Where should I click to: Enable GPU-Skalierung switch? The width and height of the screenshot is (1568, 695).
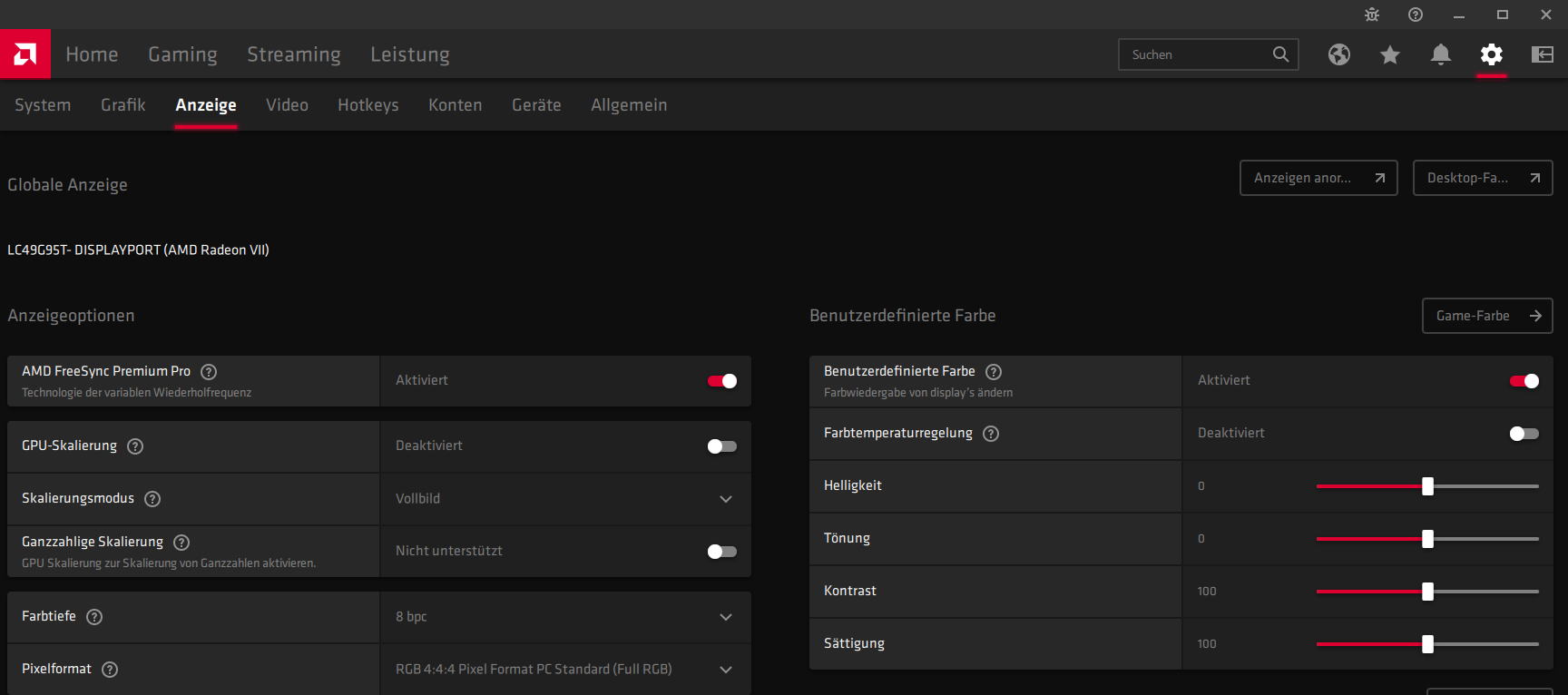pos(722,446)
